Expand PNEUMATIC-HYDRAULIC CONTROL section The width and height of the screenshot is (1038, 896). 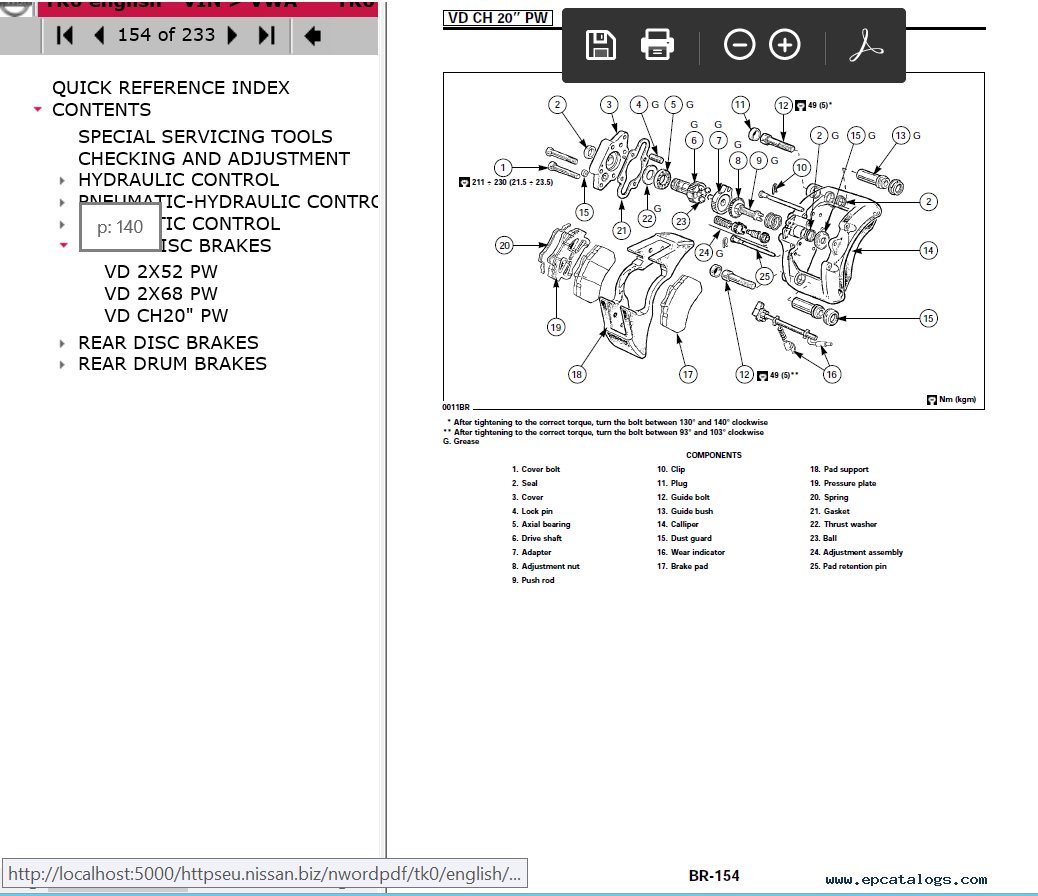(x=62, y=202)
